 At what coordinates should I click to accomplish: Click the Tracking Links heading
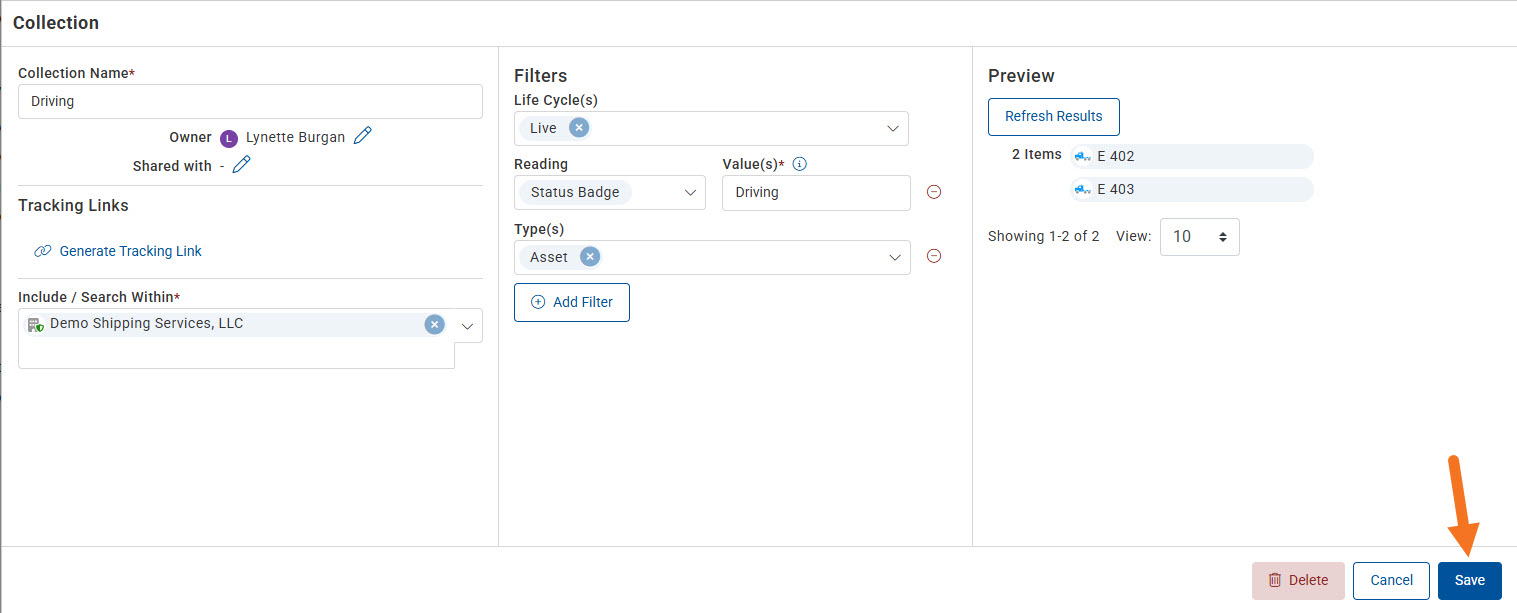[73, 205]
